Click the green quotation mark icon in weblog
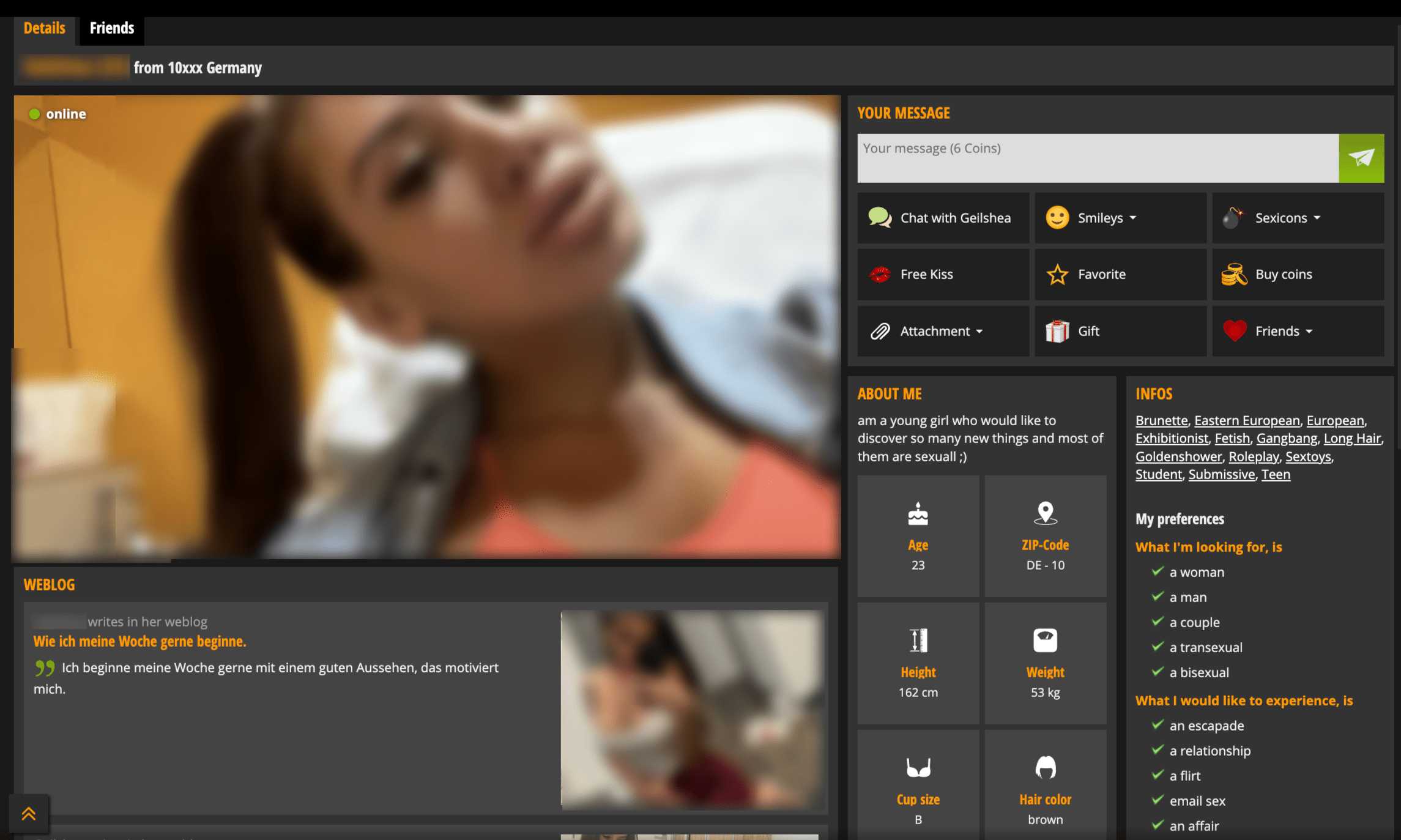The height and width of the screenshot is (840, 1401). pyautogui.click(x=45, y=667)
